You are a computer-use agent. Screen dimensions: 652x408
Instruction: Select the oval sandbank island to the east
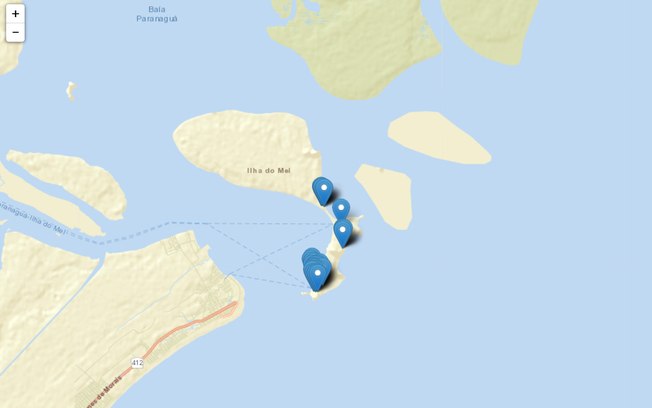click(x=439, y=138)
